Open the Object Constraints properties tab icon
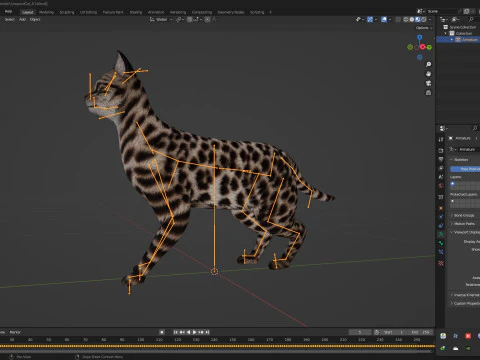480x360 pixels. [441, 226]
